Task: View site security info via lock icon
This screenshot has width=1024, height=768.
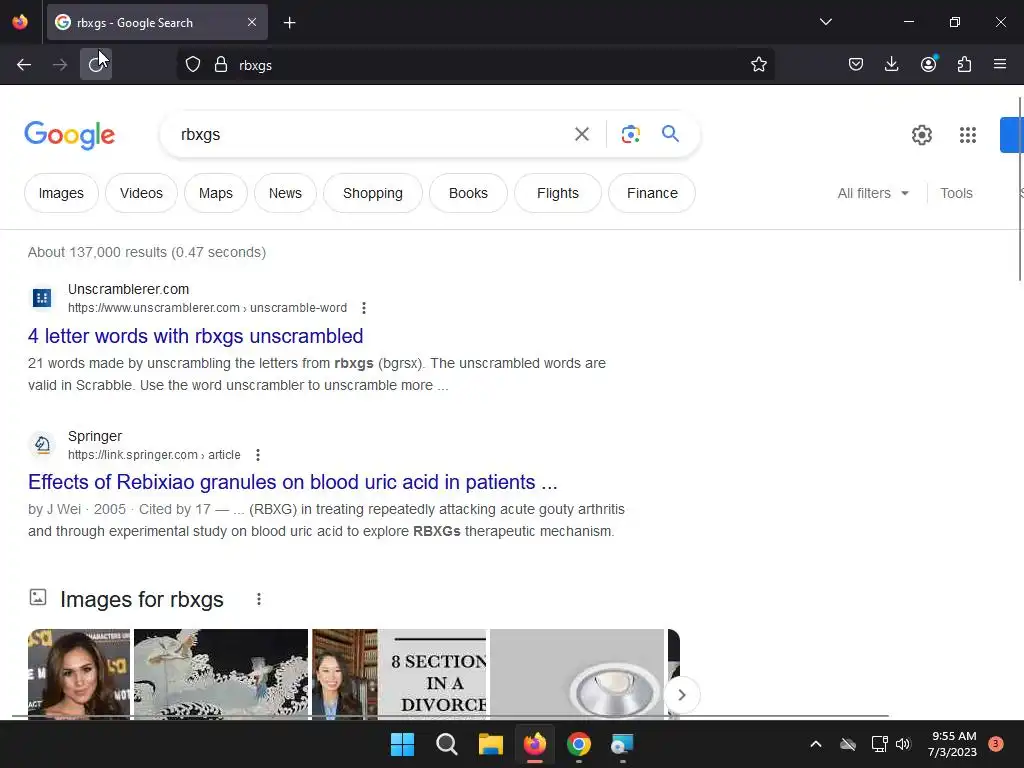Action: (221, 65)
